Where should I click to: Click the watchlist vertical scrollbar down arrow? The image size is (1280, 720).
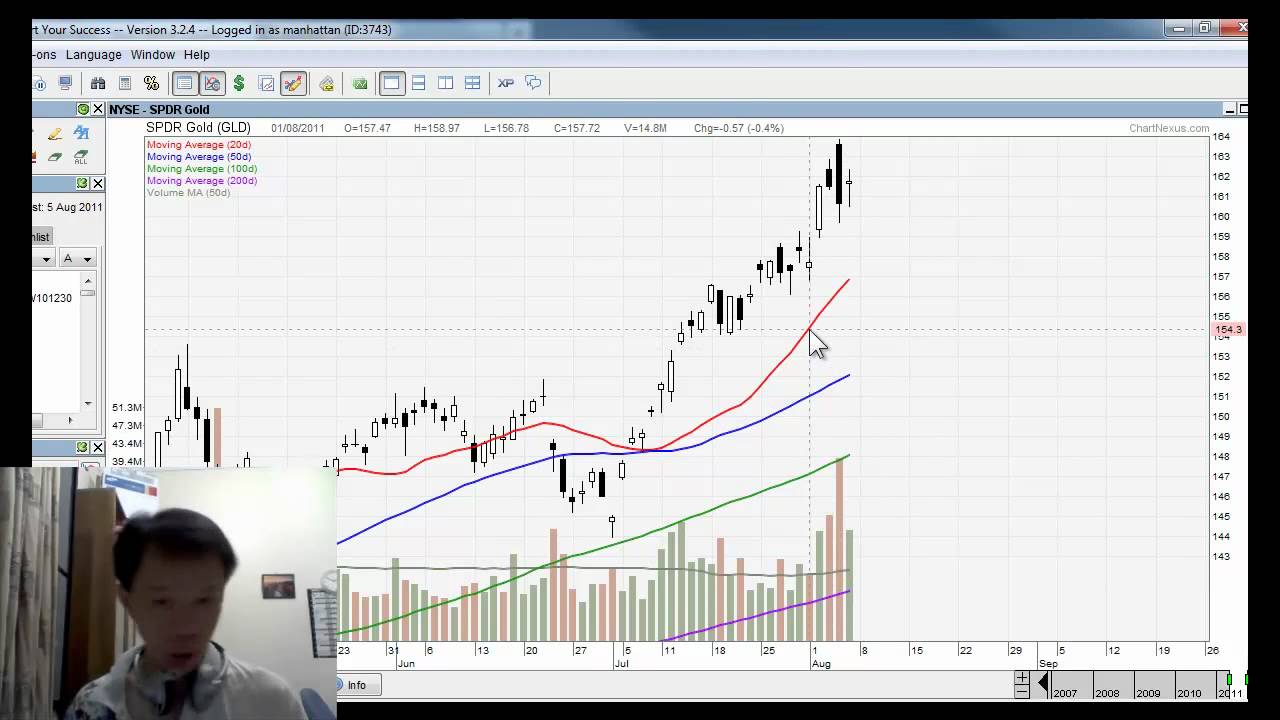point(88,403)
